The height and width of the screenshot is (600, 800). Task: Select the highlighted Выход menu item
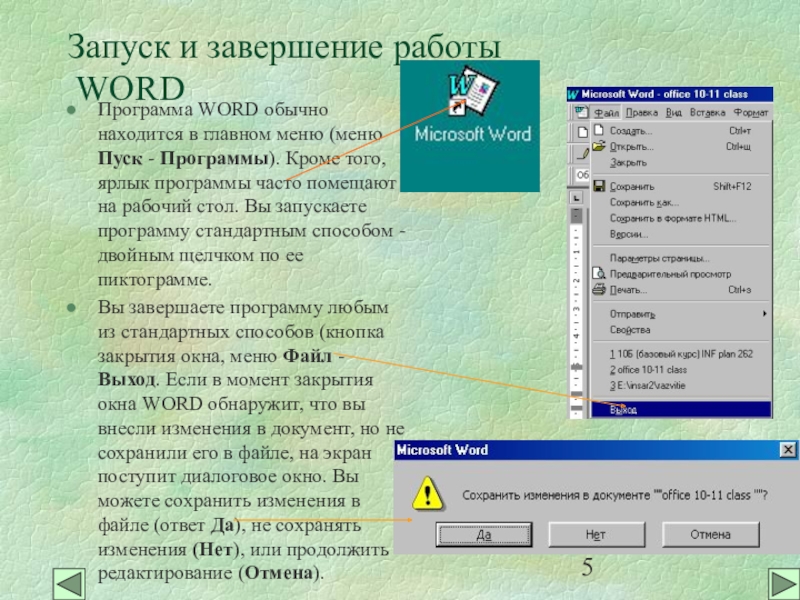[681, 409]
